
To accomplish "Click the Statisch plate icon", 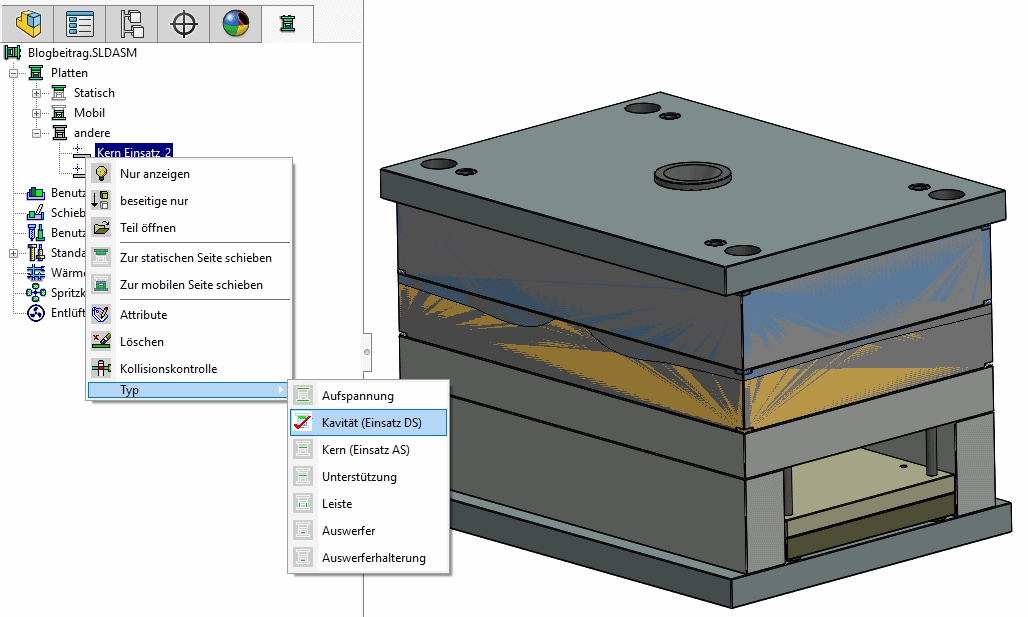I will (x=59, y=93).
